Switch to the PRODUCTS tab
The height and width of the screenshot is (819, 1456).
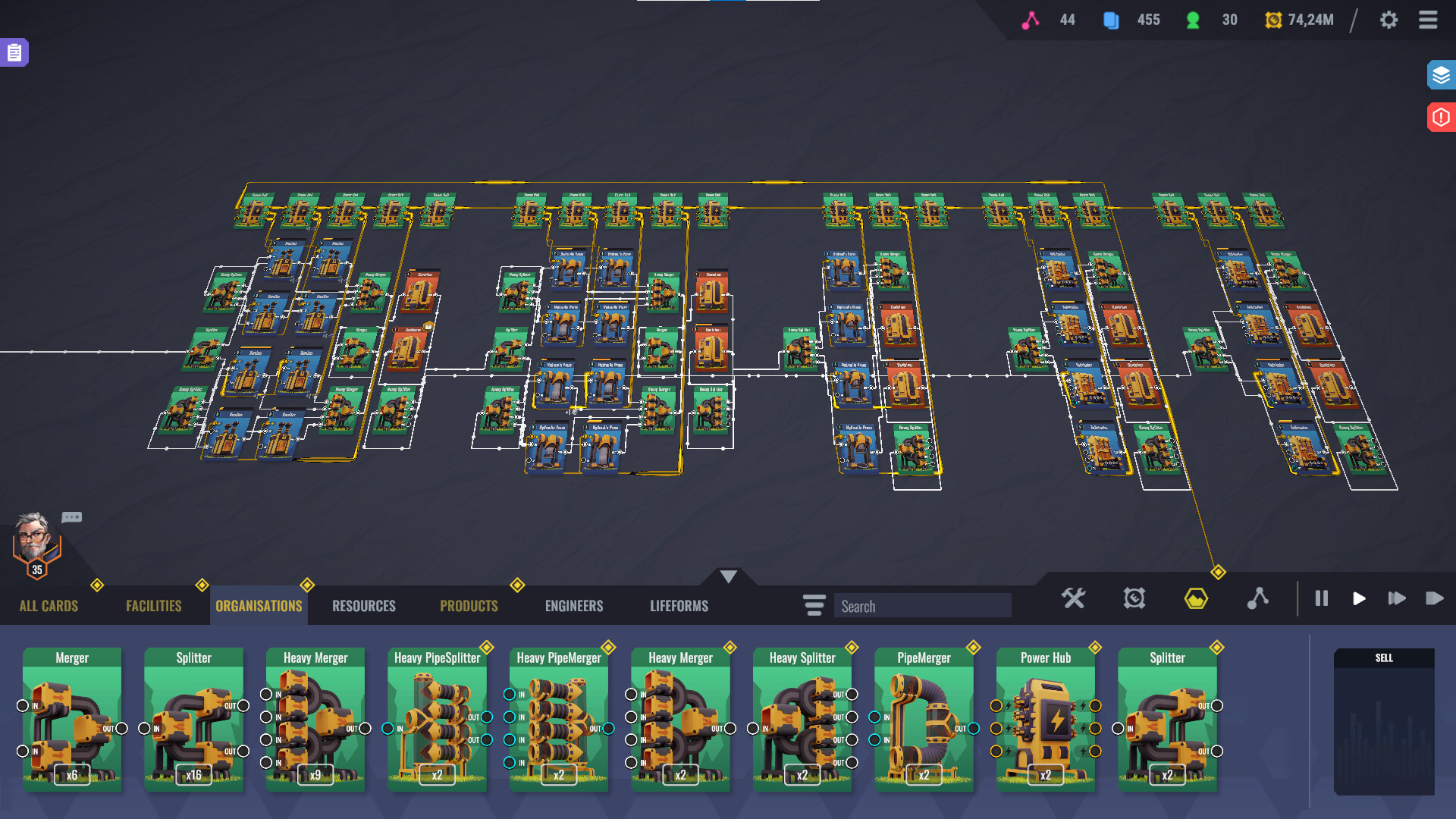tap(468, 605)
